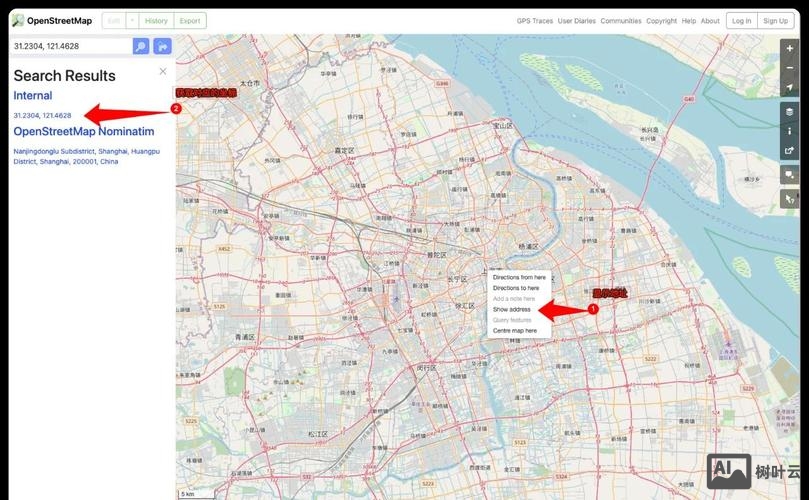Screen dimensions: 809x500
Task: Zoom in with the plus button
Action: point(790,48)
